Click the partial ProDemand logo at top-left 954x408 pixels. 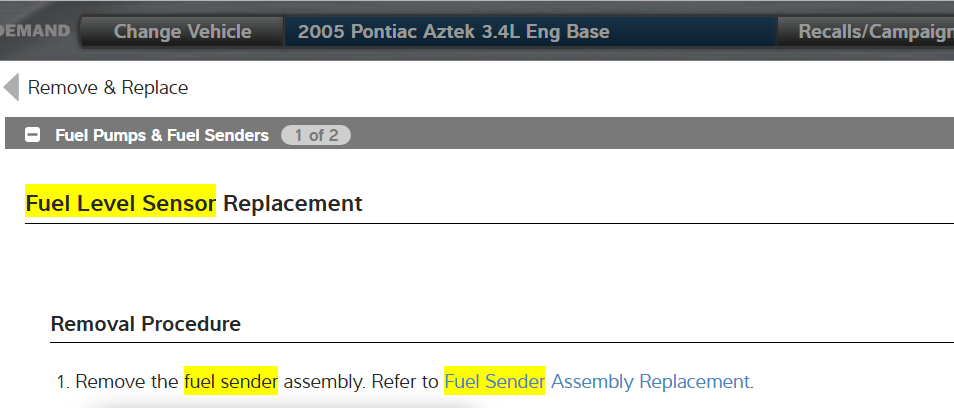pyautogui.click(x=36, y=31)
